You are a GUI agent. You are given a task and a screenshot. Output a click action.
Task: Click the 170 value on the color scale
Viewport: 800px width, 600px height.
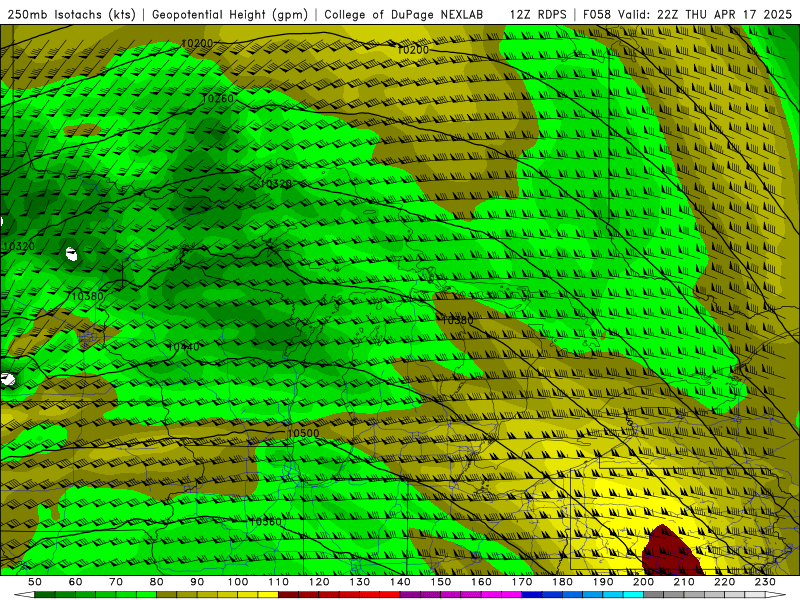pyautogui.click(x=522, y=582)
